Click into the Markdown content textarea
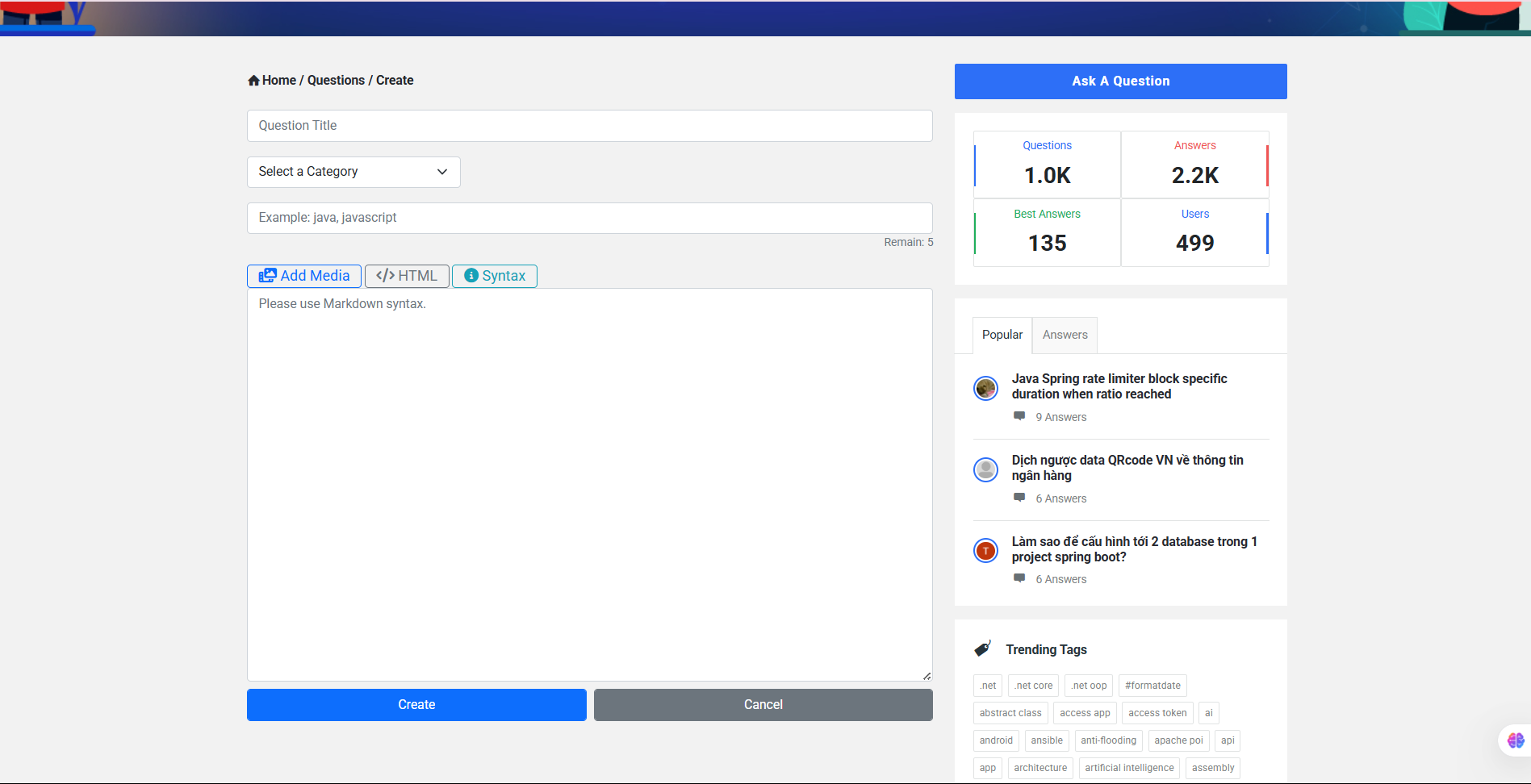This screenshot has height=784, width=1531. (x=590, y=485)
